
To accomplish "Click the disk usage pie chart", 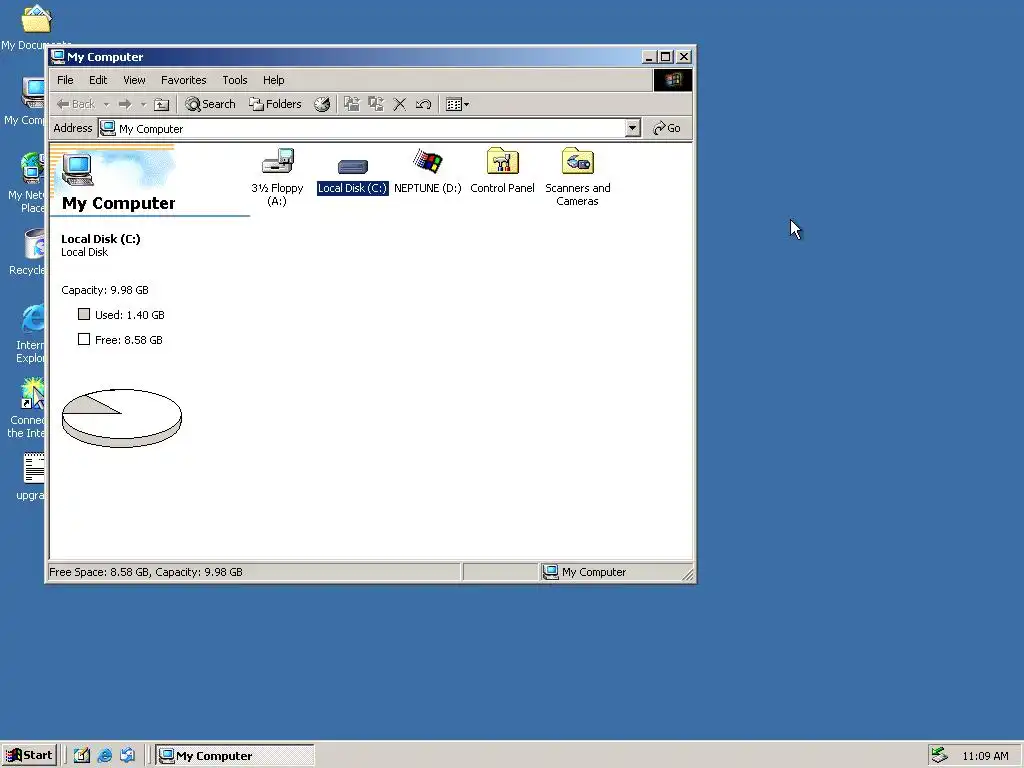I will point(121,418).
